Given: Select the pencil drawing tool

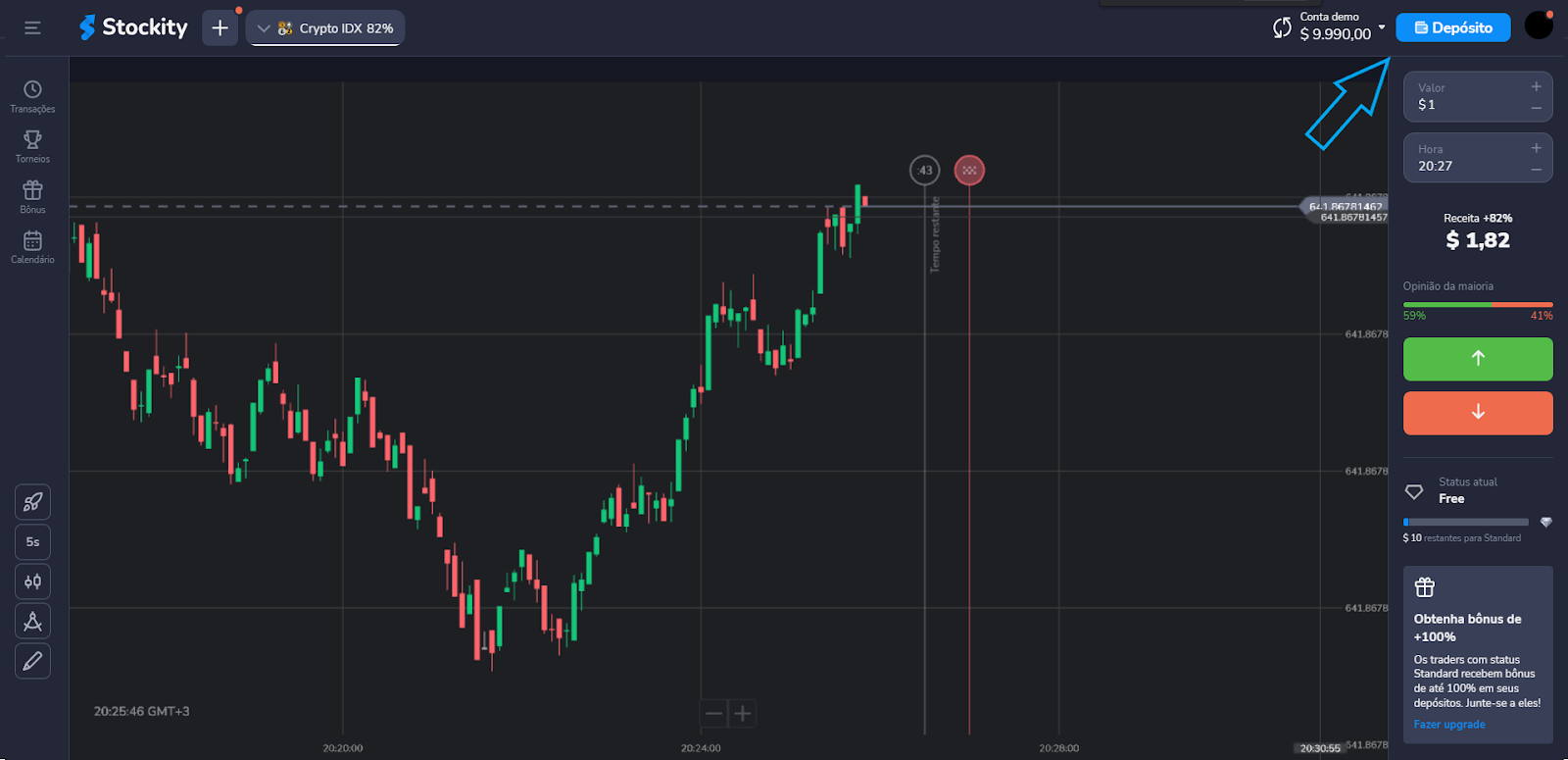Looking at the screenshot, I should pyautogui.click(x=32, y=662).
